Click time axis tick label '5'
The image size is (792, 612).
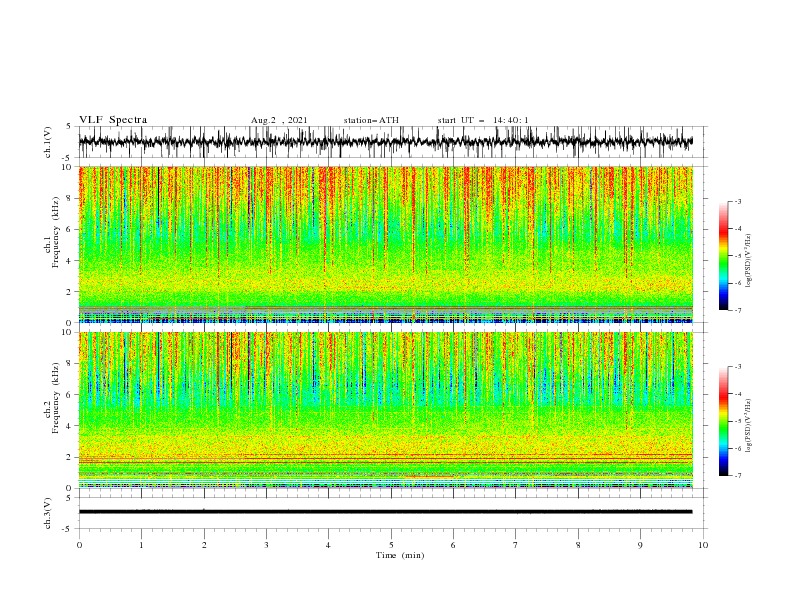(391, 545)
